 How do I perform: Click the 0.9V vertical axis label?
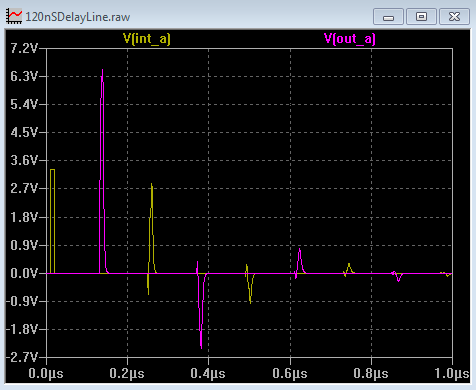click(x=24, y=246)
